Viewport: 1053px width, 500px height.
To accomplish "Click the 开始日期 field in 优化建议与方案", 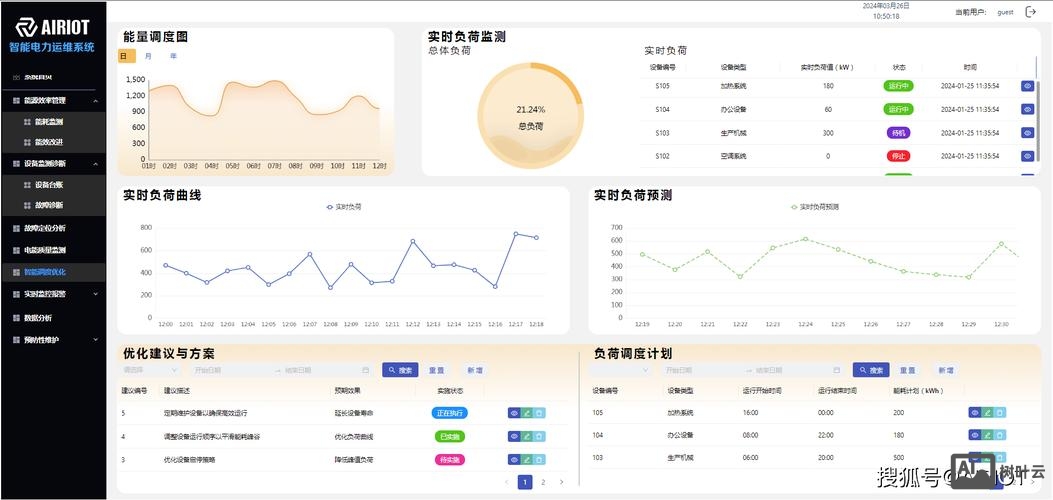I will [230, 370].
